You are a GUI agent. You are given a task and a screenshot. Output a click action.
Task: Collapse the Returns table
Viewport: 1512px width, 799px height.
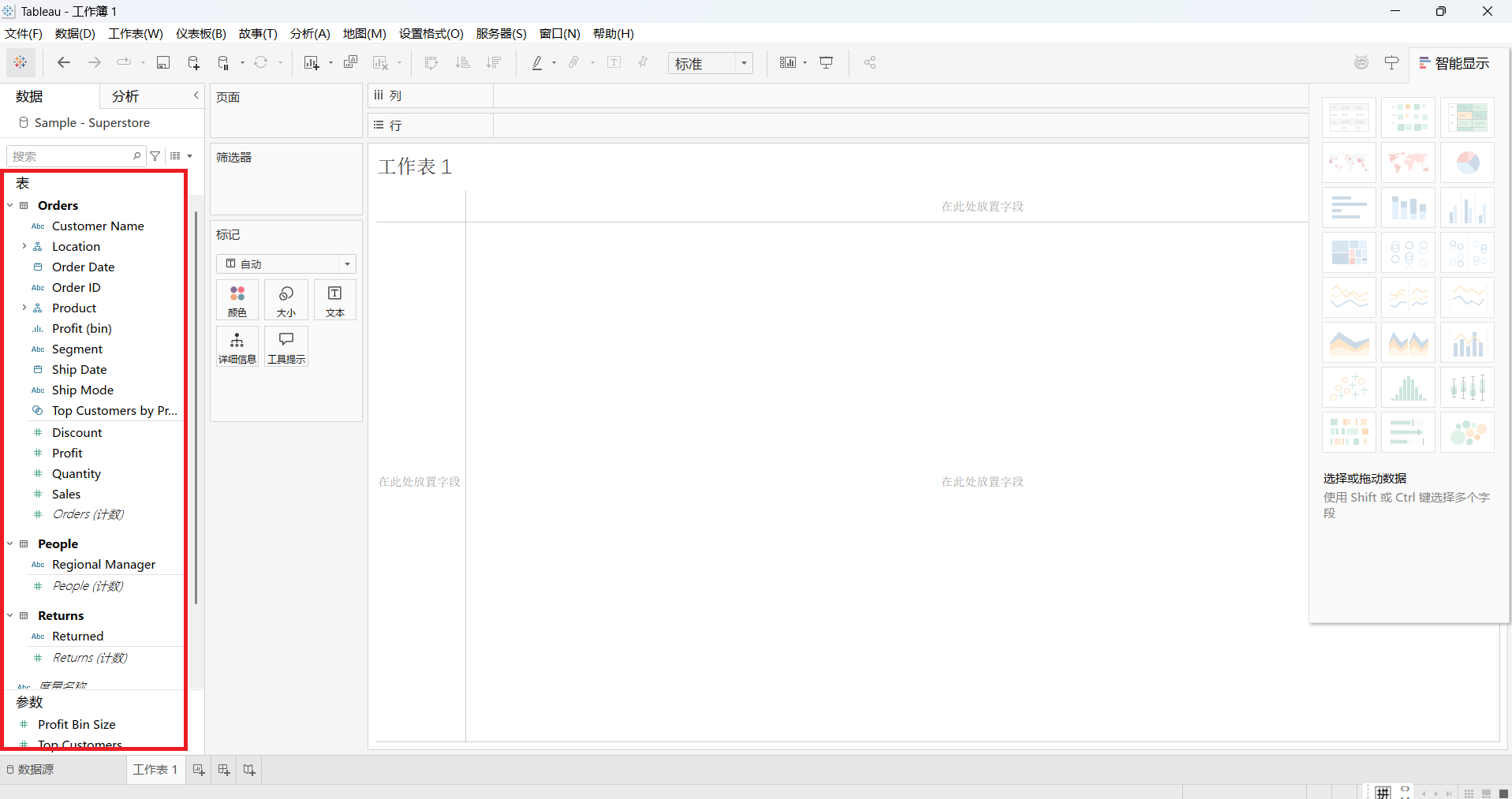click(x=10, y=615)
